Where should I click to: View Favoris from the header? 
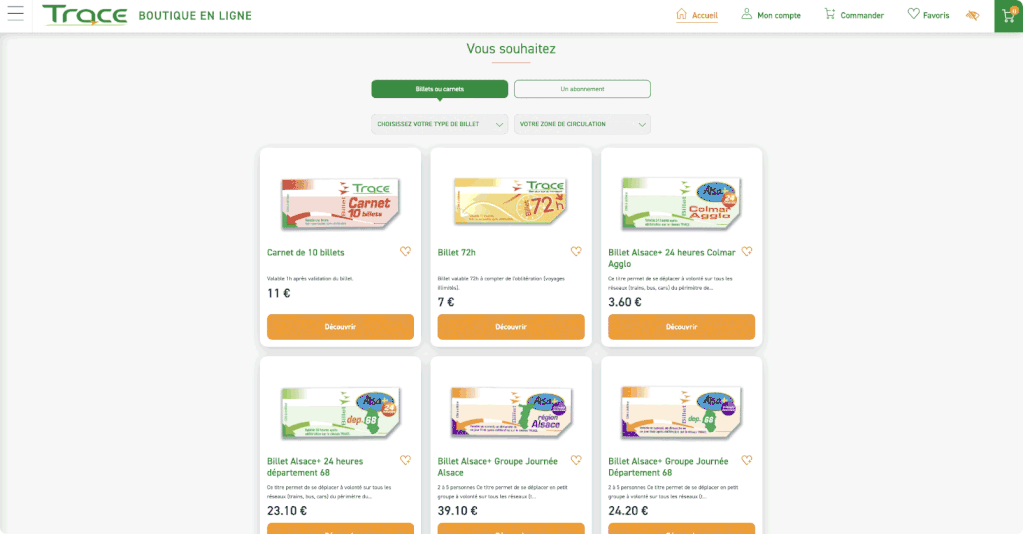click(x=928, y=15)
